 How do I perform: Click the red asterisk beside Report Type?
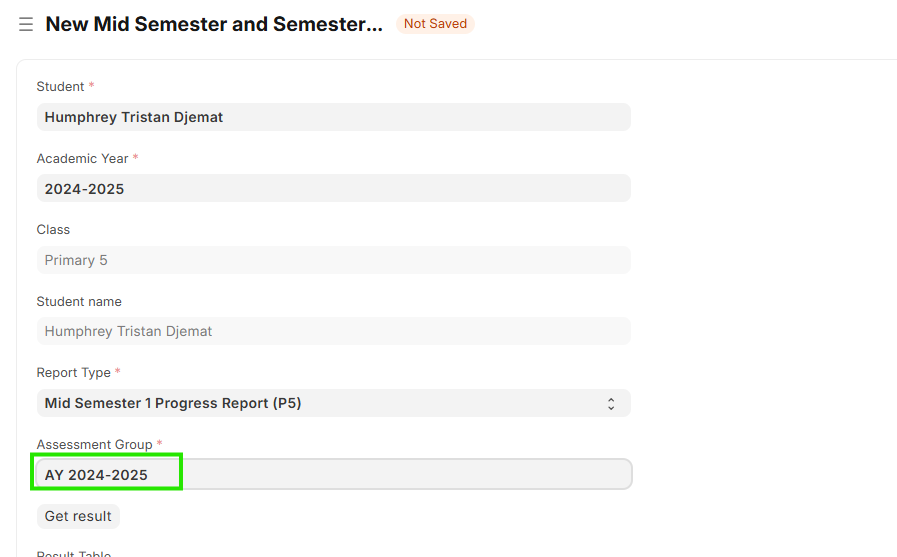click(118, 372)
